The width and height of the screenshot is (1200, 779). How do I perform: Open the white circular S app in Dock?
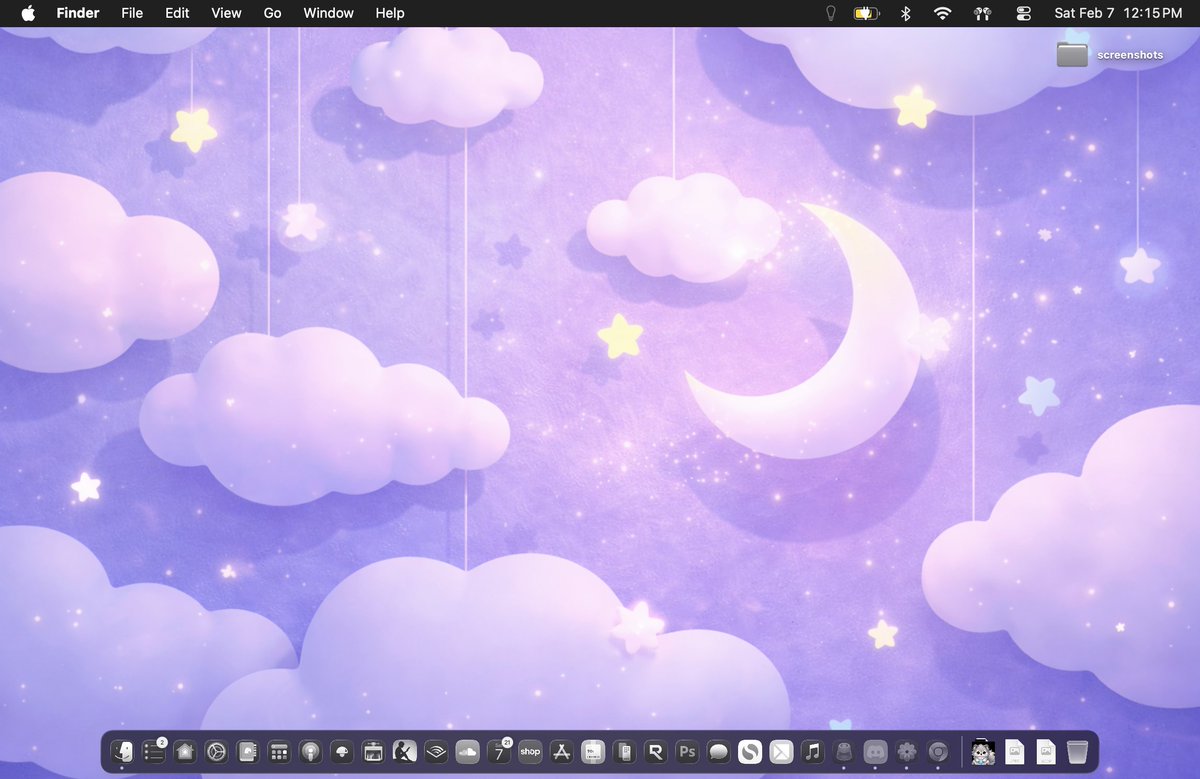click(750, 751)
